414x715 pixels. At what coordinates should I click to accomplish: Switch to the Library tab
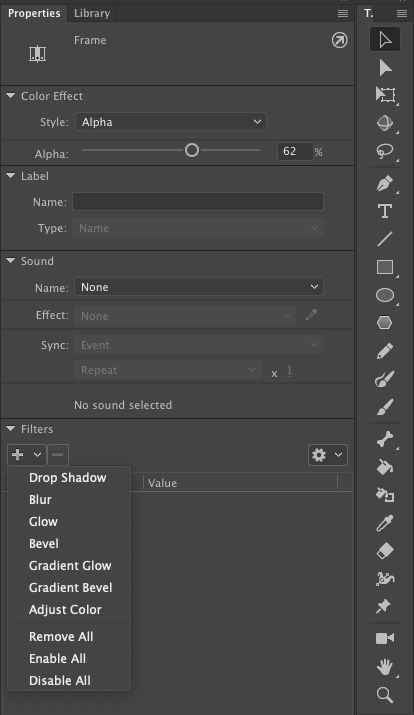pyautogui.click(x=92, y=13)
